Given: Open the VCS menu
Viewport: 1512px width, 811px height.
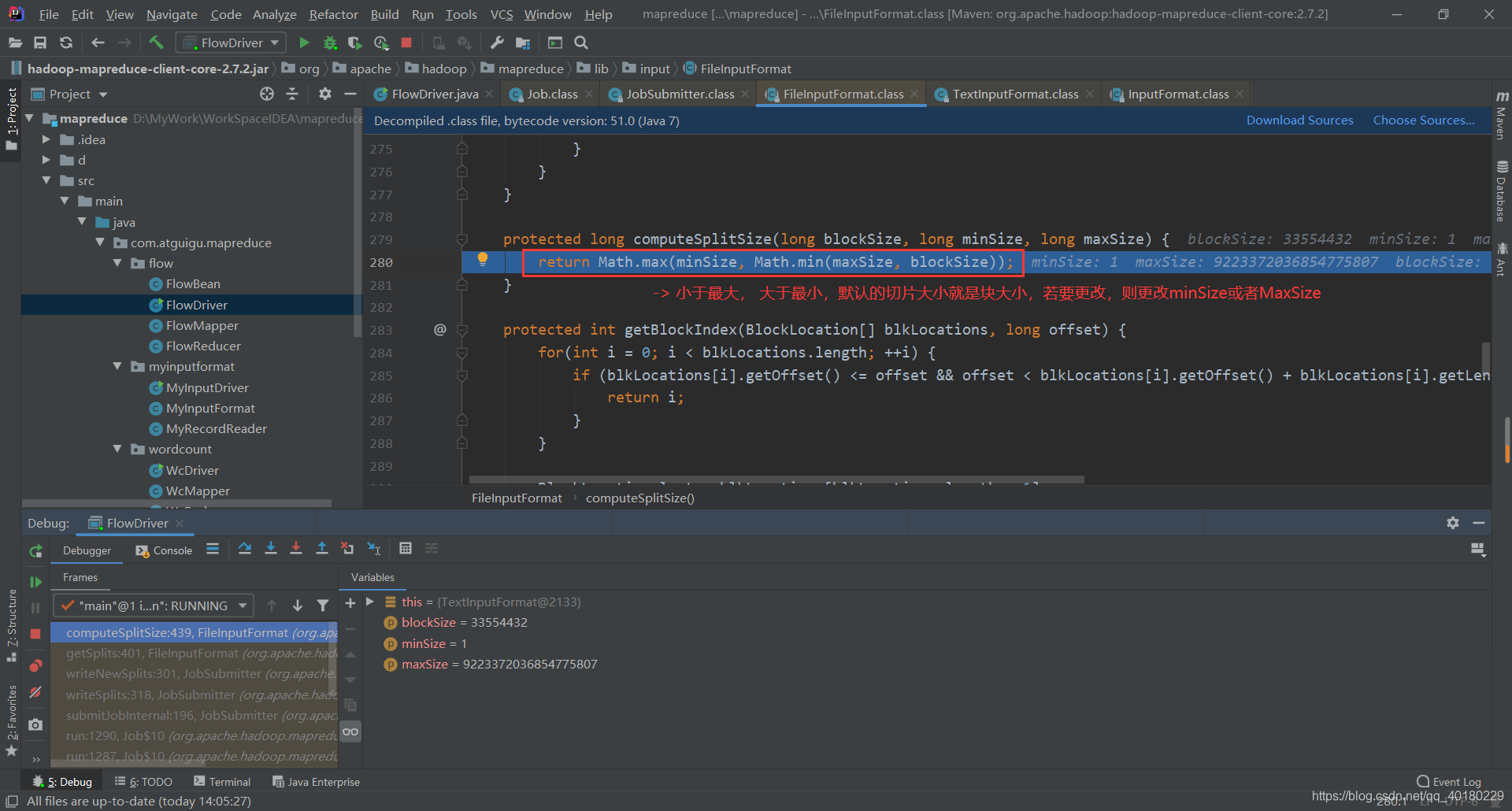Looking at the screenshot, I should pos(502,14).
